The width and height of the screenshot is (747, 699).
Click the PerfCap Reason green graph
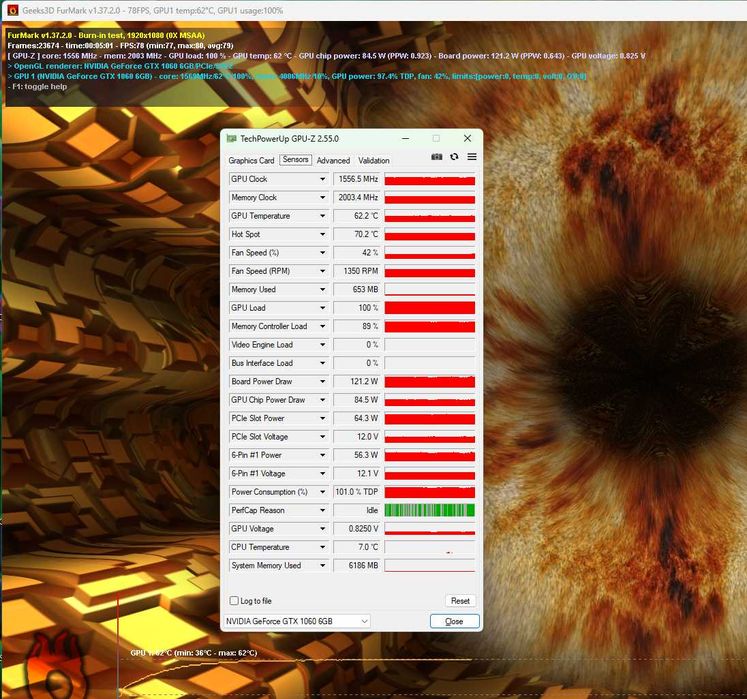pos(430,510)
